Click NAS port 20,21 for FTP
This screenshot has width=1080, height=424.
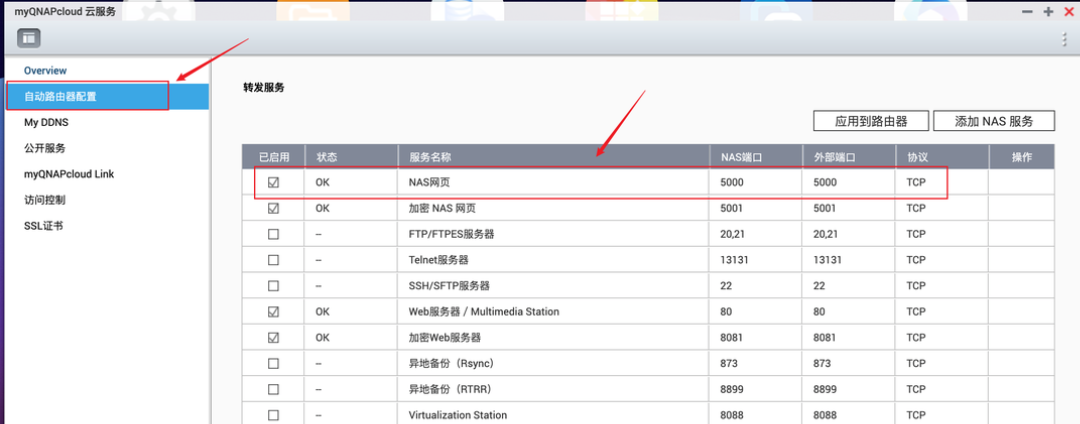[x=731, y=234]
